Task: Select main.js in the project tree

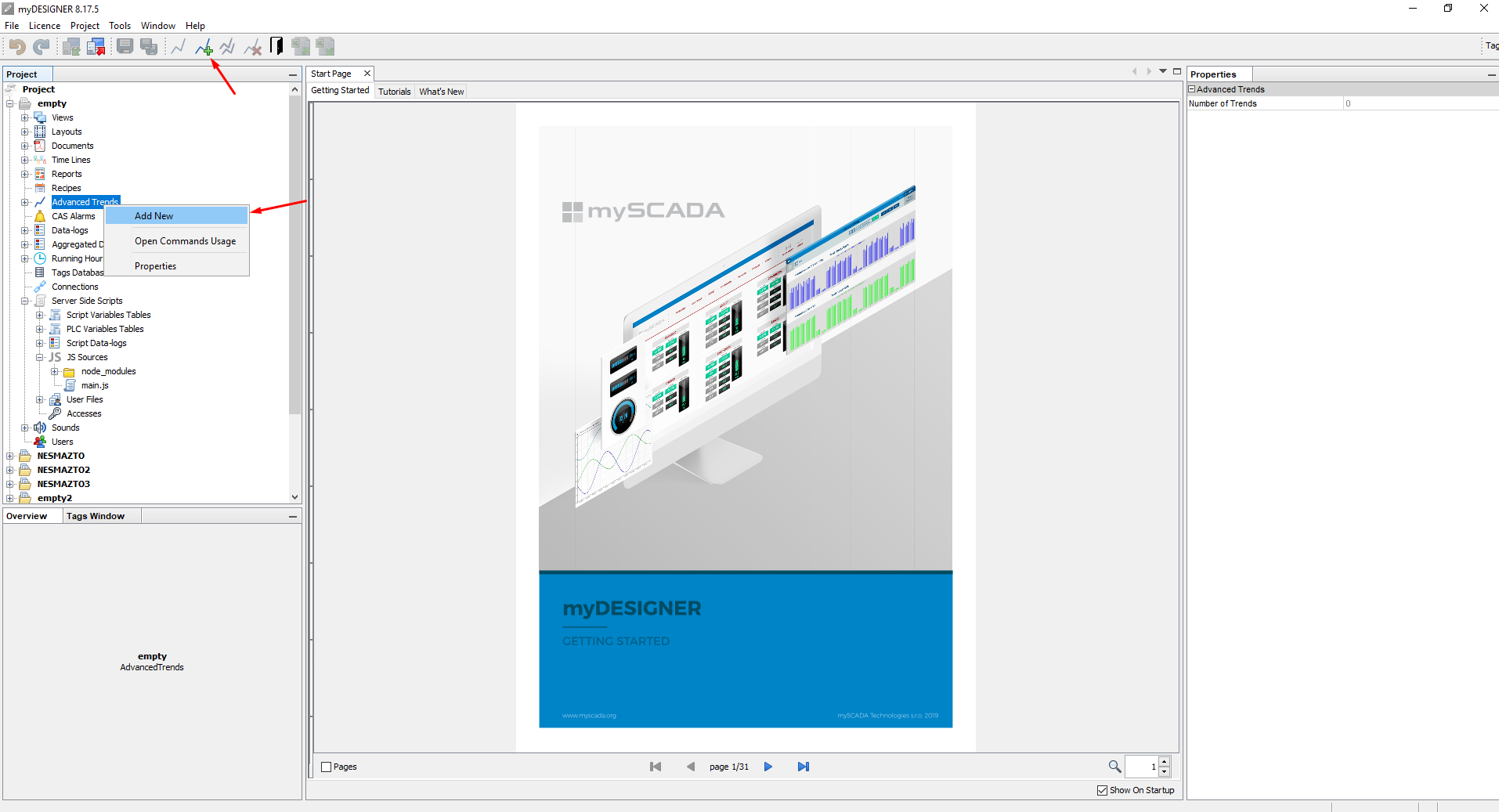Action: pyautogui.click(x=95, y=385)
